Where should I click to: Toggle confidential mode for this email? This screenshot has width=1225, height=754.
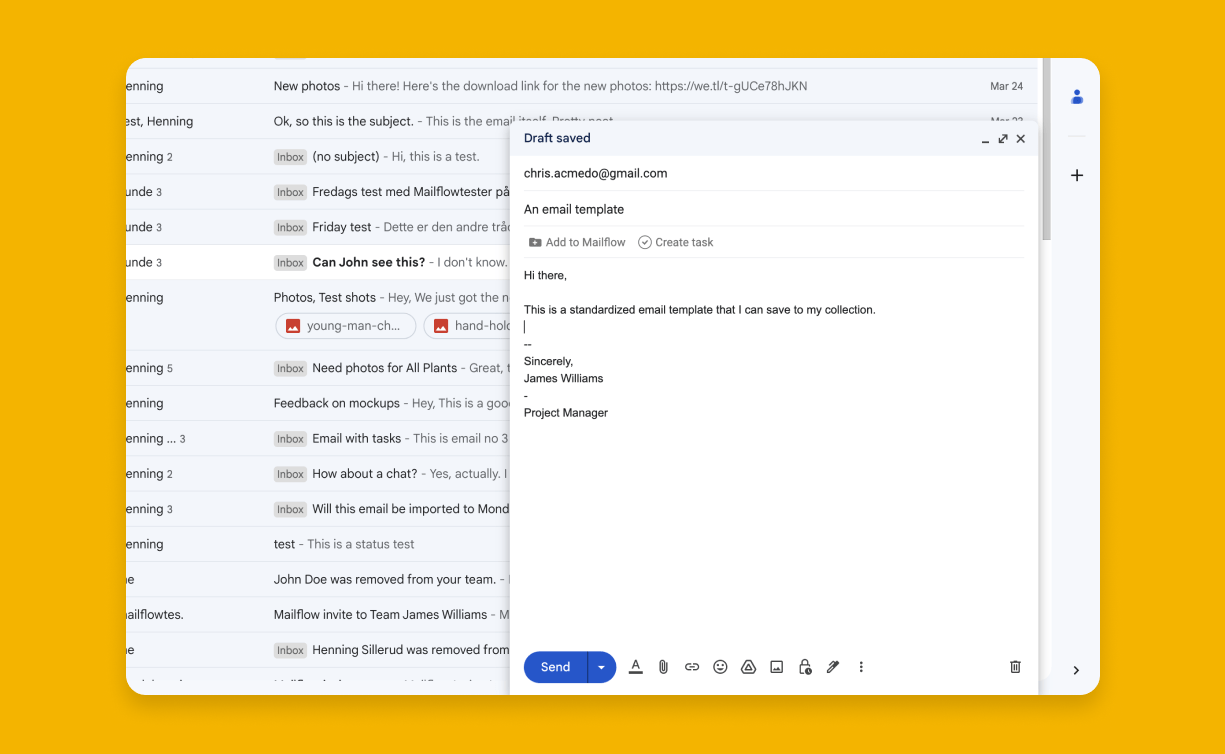tap(805, 666)
